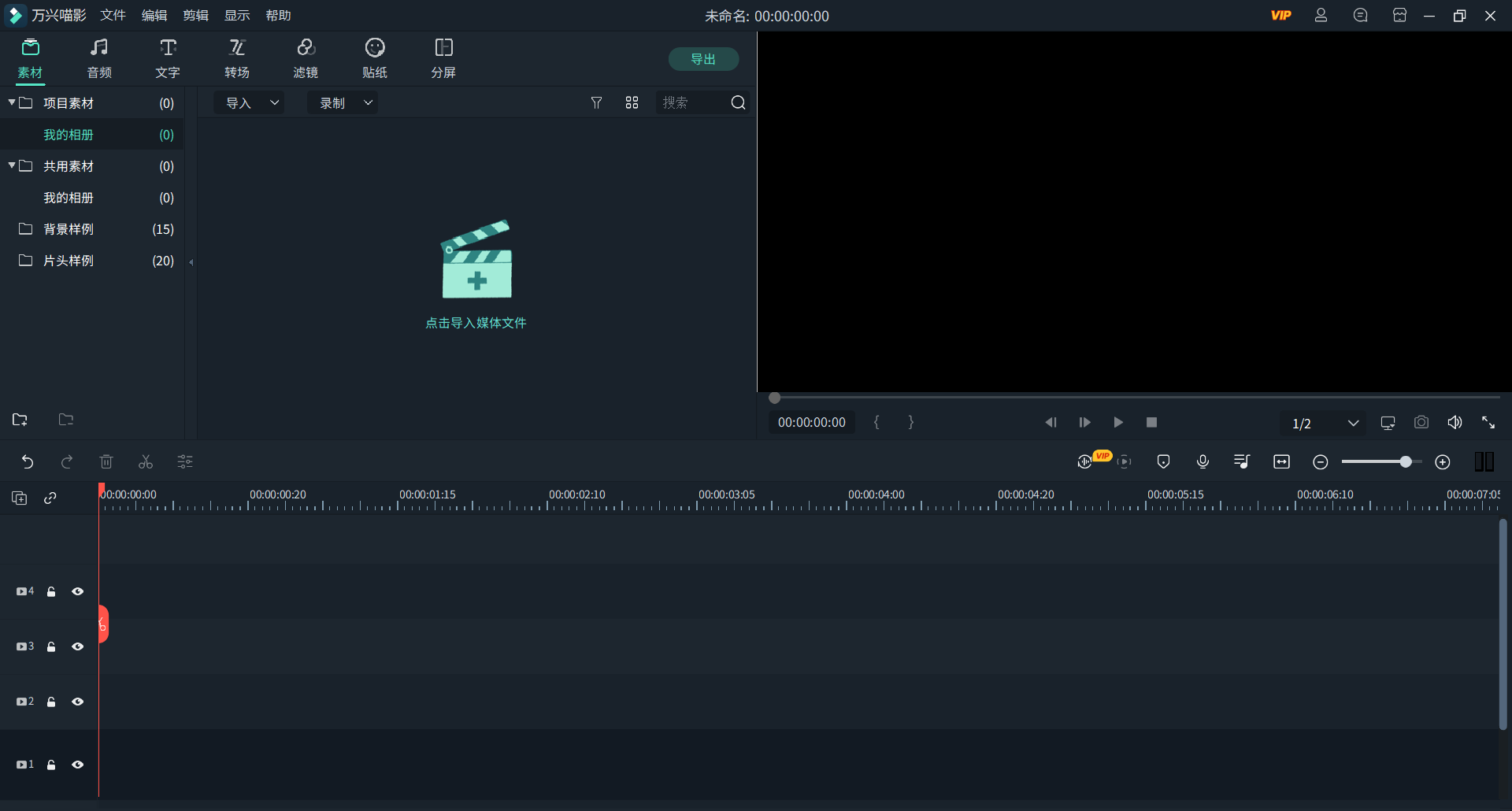Click the scissors split icon in toolbar
Image resolution: width=1512 pixels, height=811 pixels.
[x=146, y=462]
